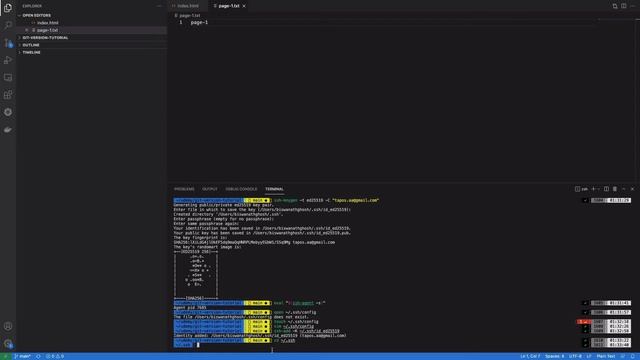Open index.html from Open Editors list
This screenshot has height=360, width=640.
click(x=47, y=23)
